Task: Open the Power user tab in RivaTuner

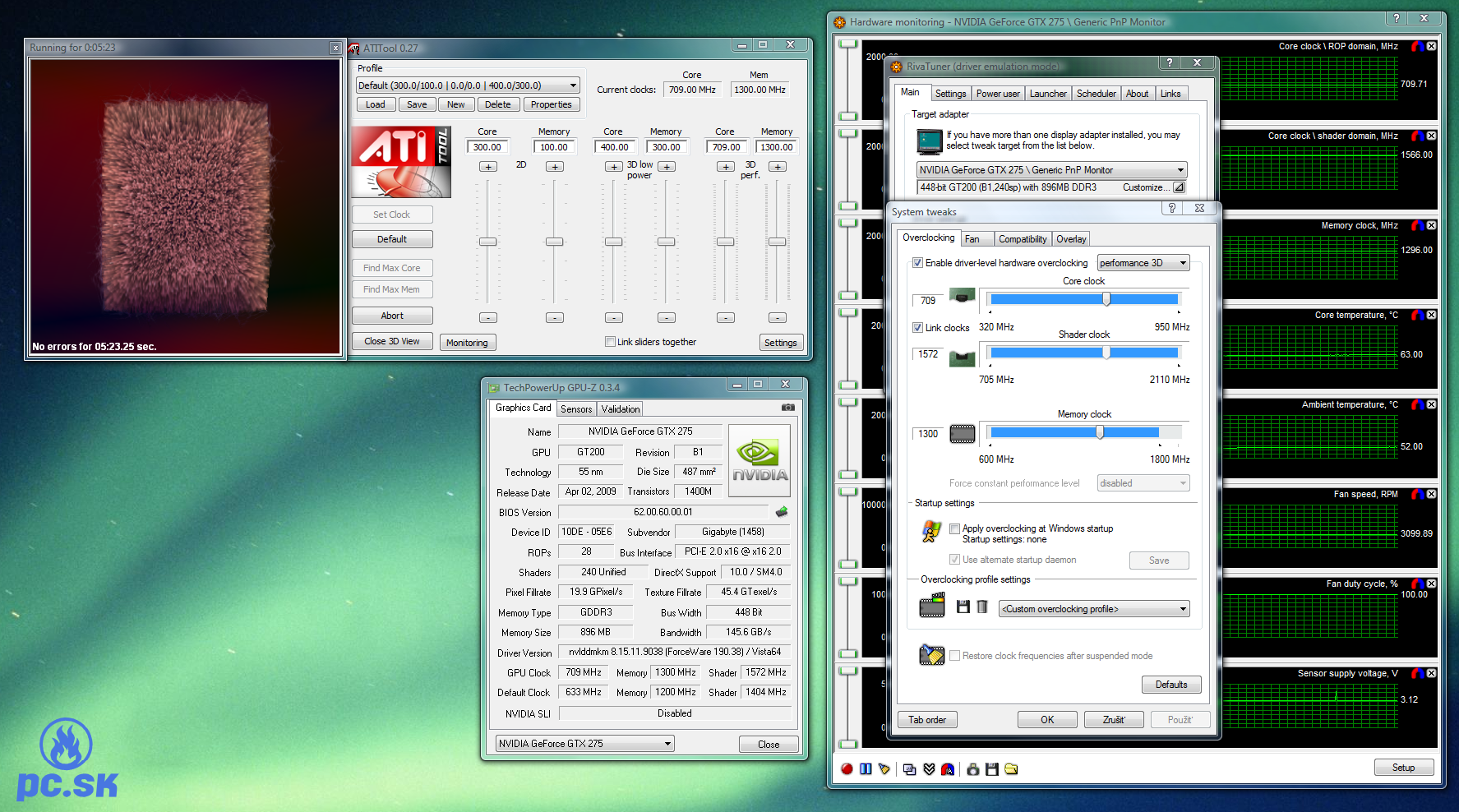Action: point(998,94)
